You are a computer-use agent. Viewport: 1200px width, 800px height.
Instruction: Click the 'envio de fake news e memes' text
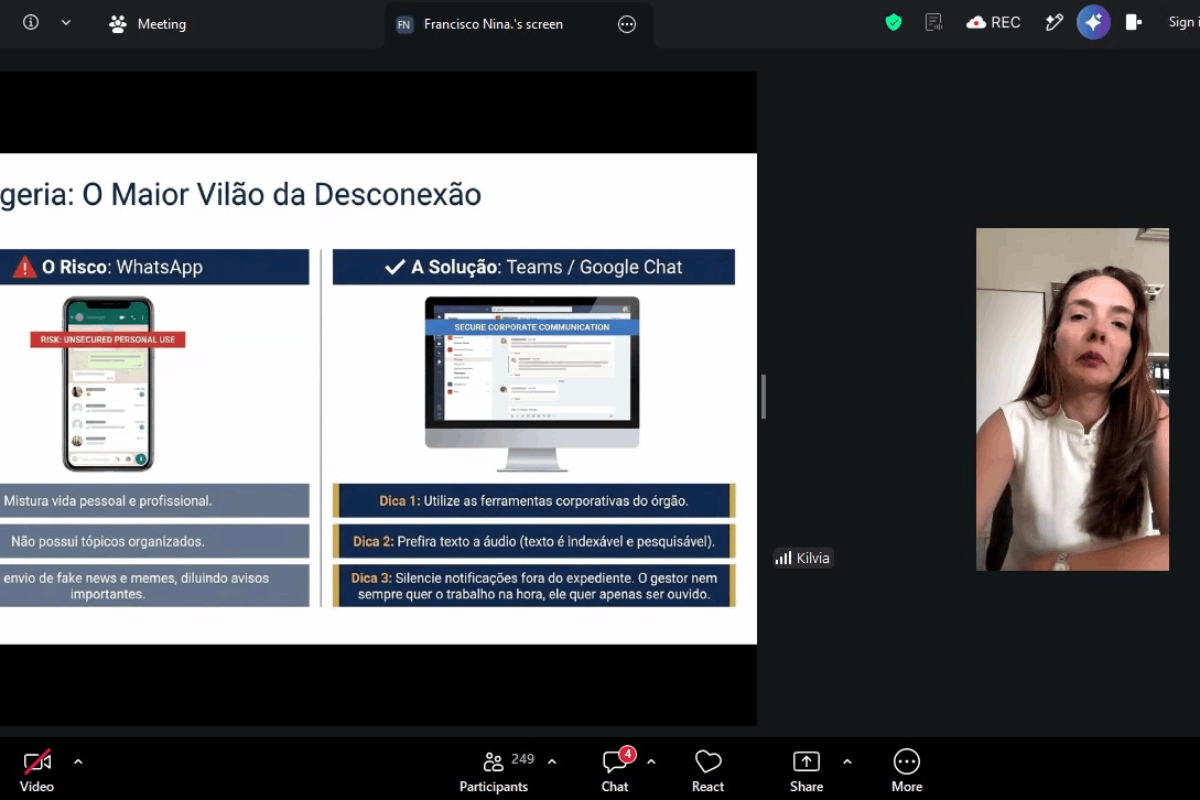coord(136,586)
